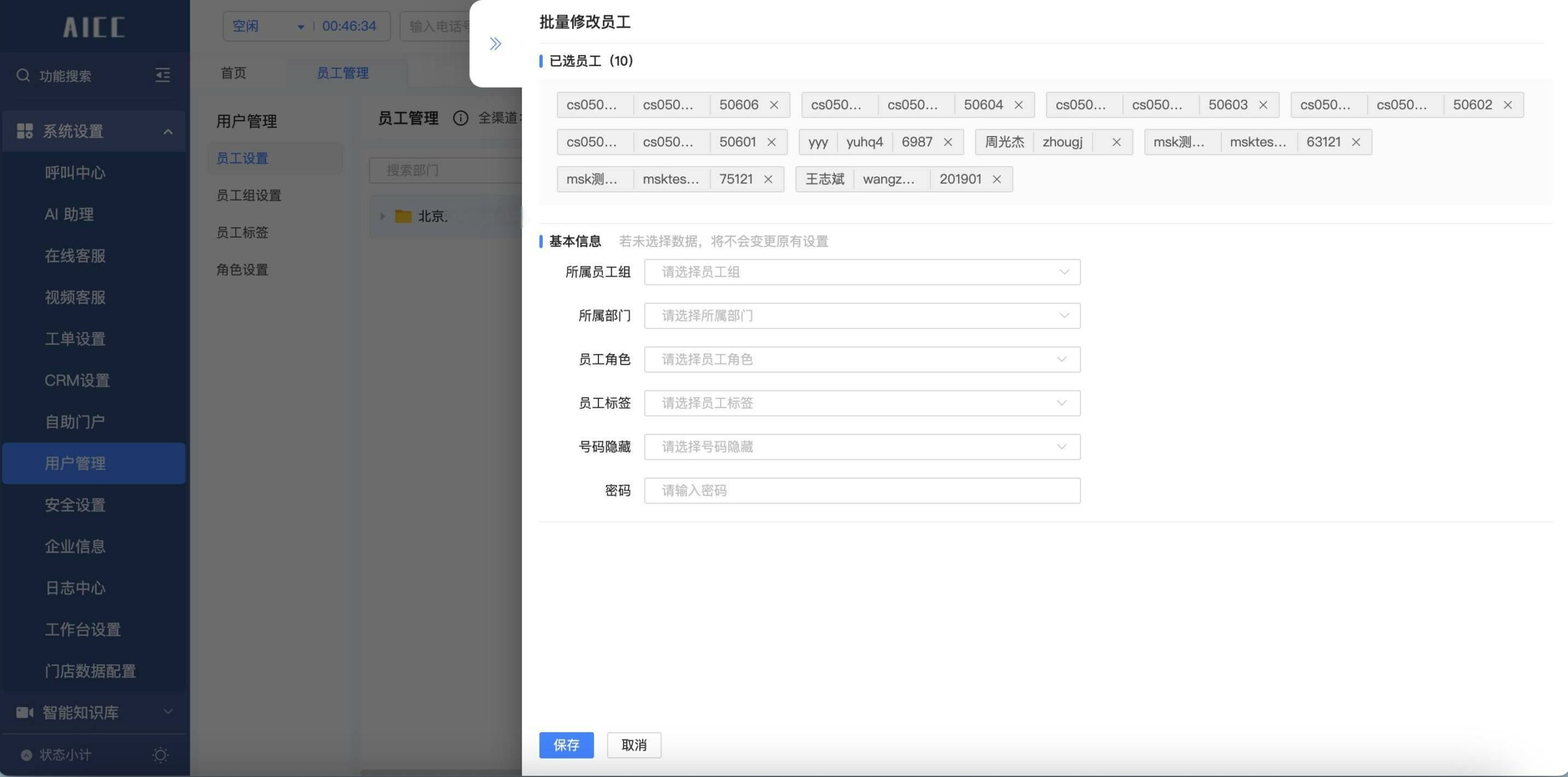Screen dimensions: 1568x777
Task: Collapse the 系统设置 menu chevron
Action: 168,132
